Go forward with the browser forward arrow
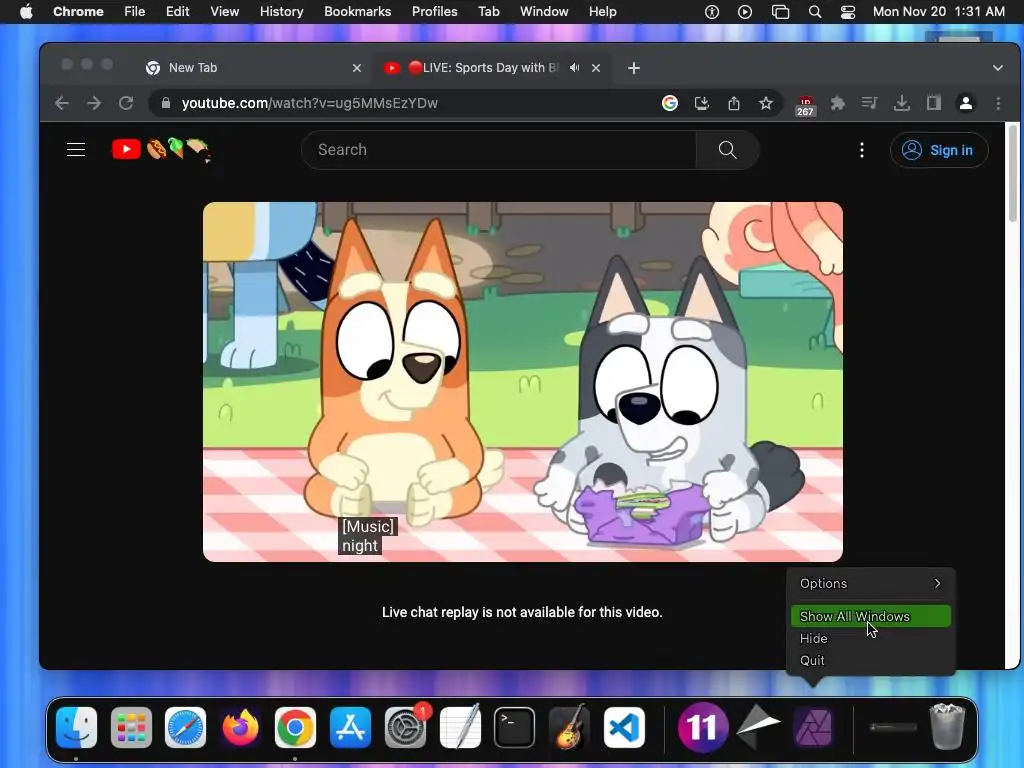Screen dimensions: 1024x768 tap(94, 103)
